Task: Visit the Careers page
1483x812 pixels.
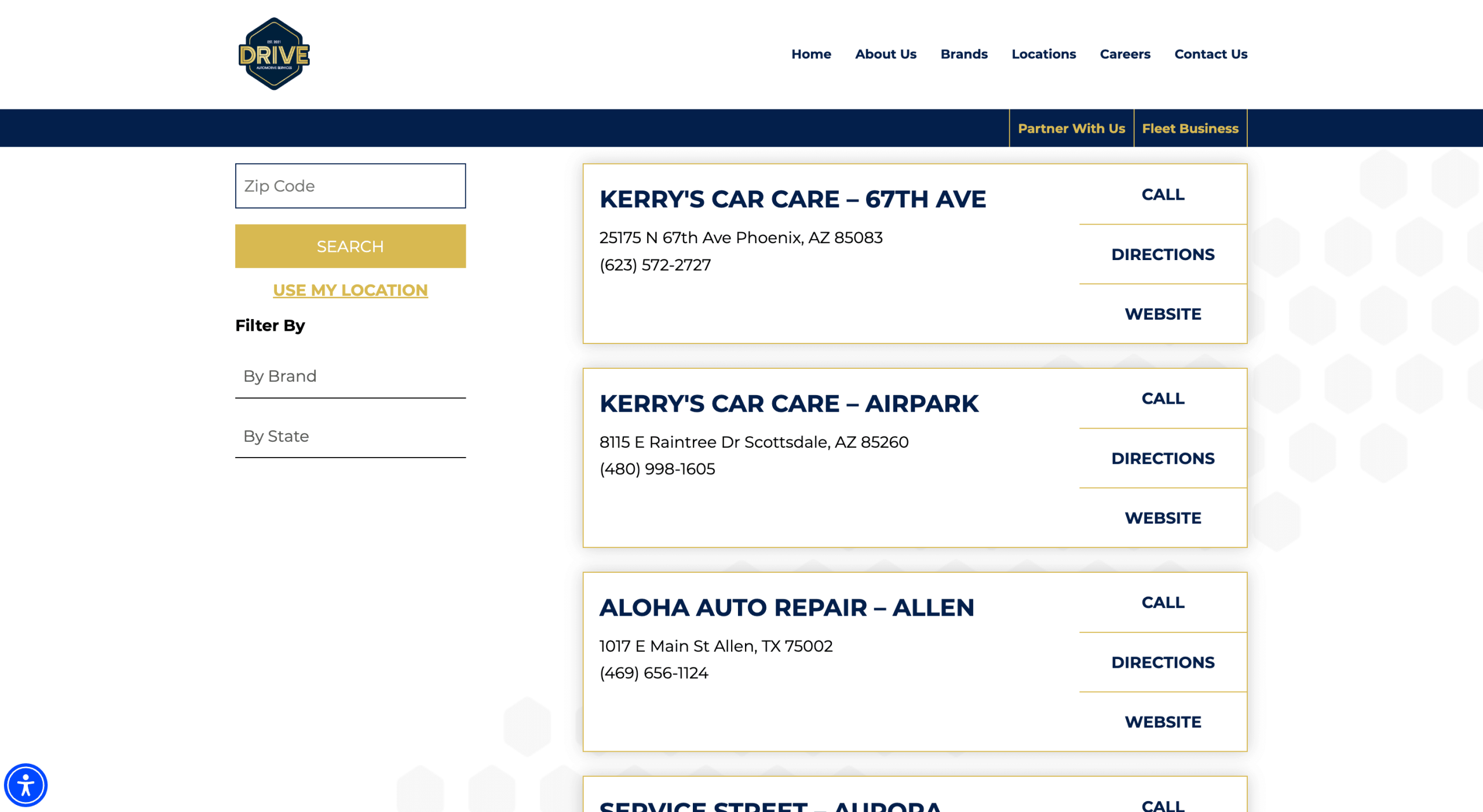Action: pyautogui.click(x=1125, y=54)
